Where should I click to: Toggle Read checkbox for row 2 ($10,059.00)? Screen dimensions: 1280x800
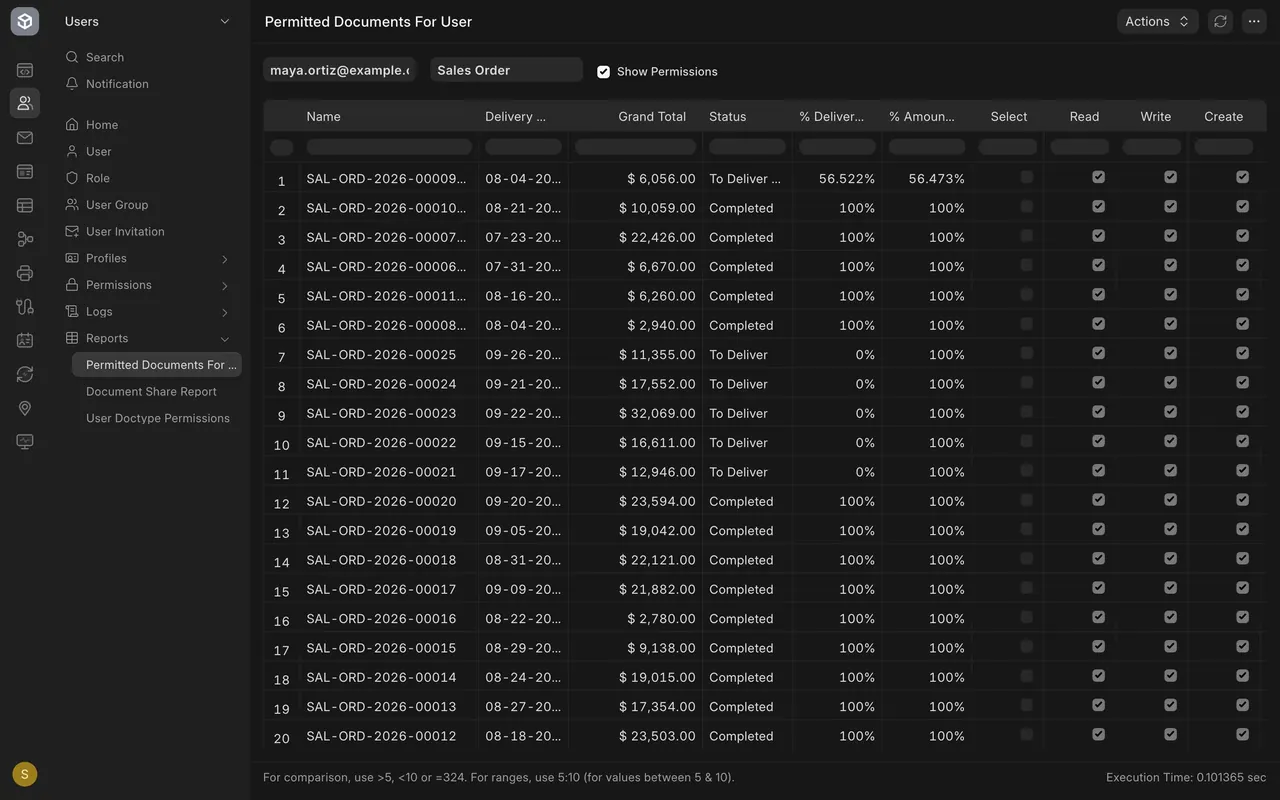coord(1098,206)
